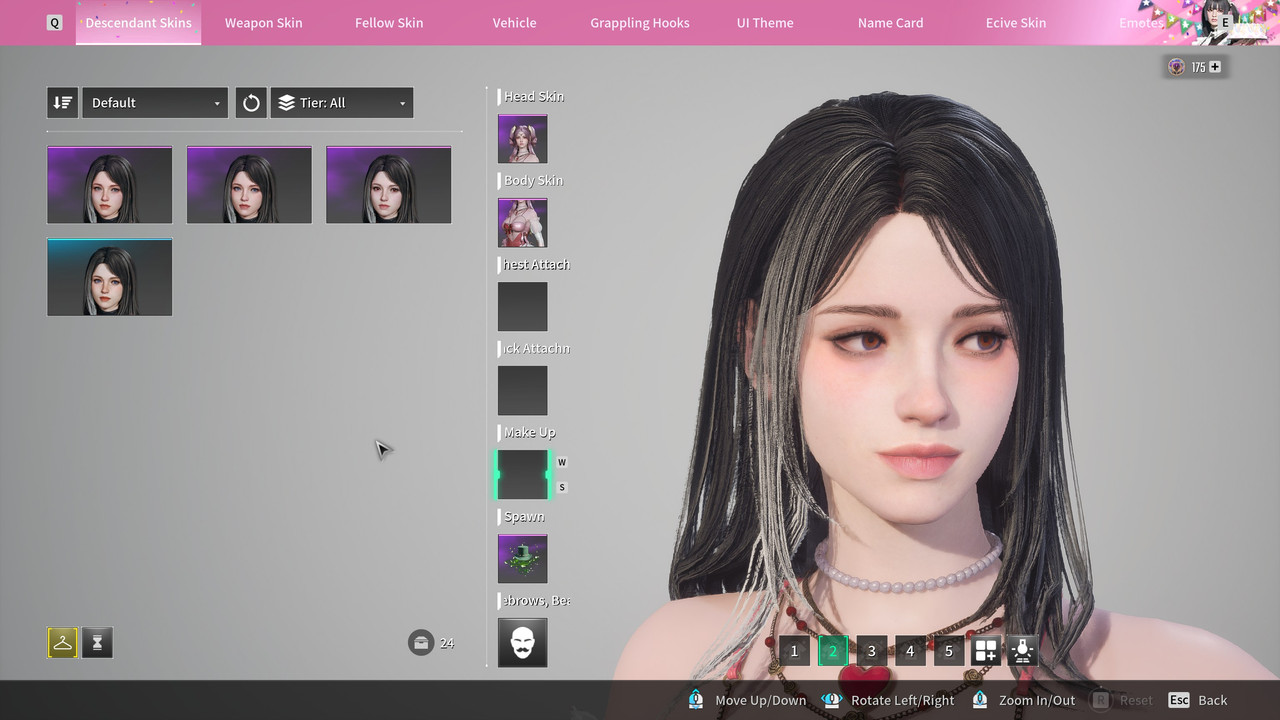Click the highlighted Make Up slot
The width and height of the screenshot is (1280, 720).
pyautogui.click(x=523, y=475)
